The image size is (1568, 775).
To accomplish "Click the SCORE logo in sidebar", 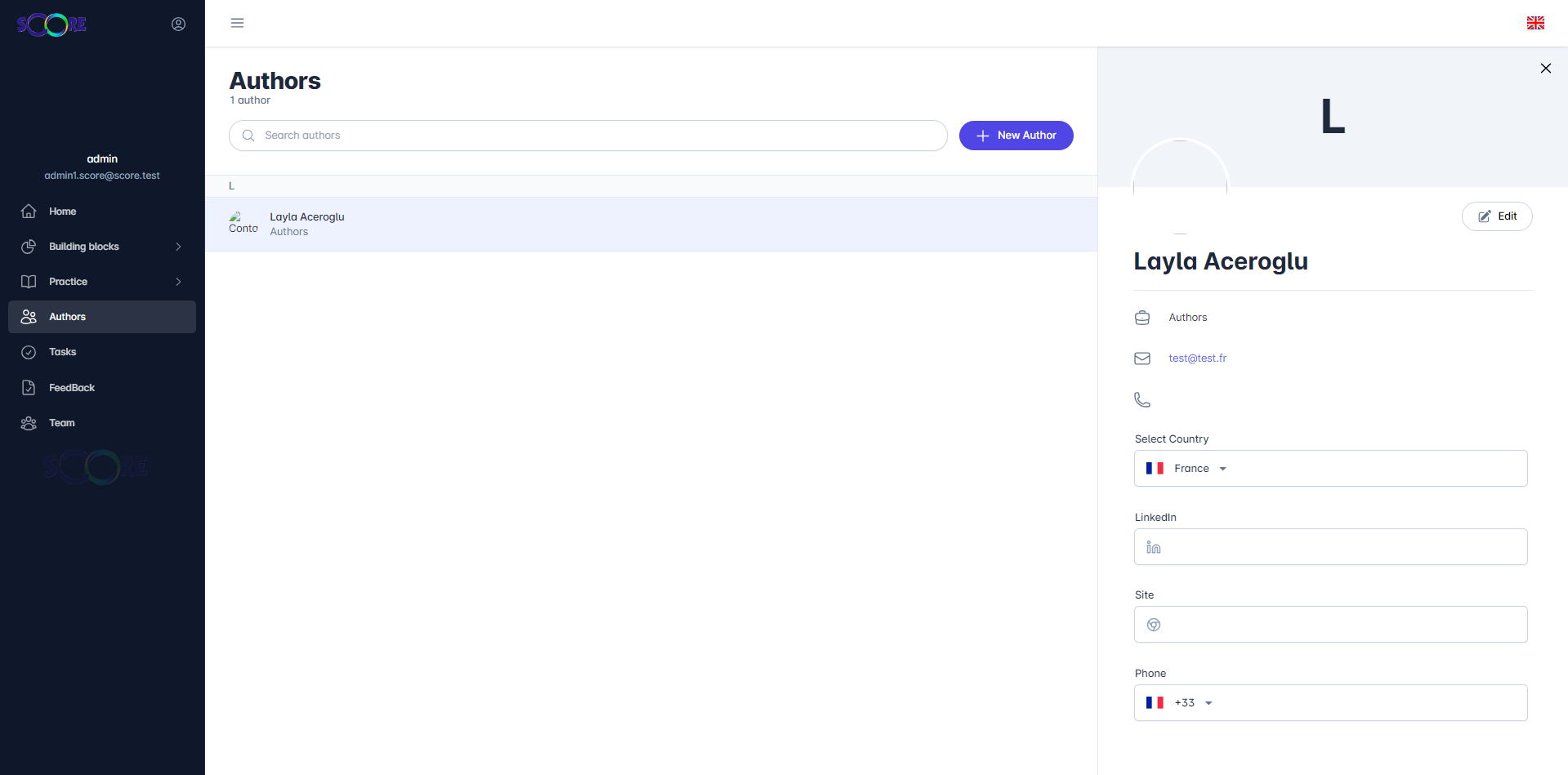I will point(51,25).
